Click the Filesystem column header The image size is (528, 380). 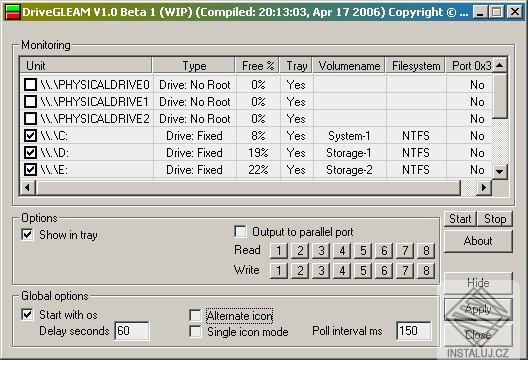point(416,65)
